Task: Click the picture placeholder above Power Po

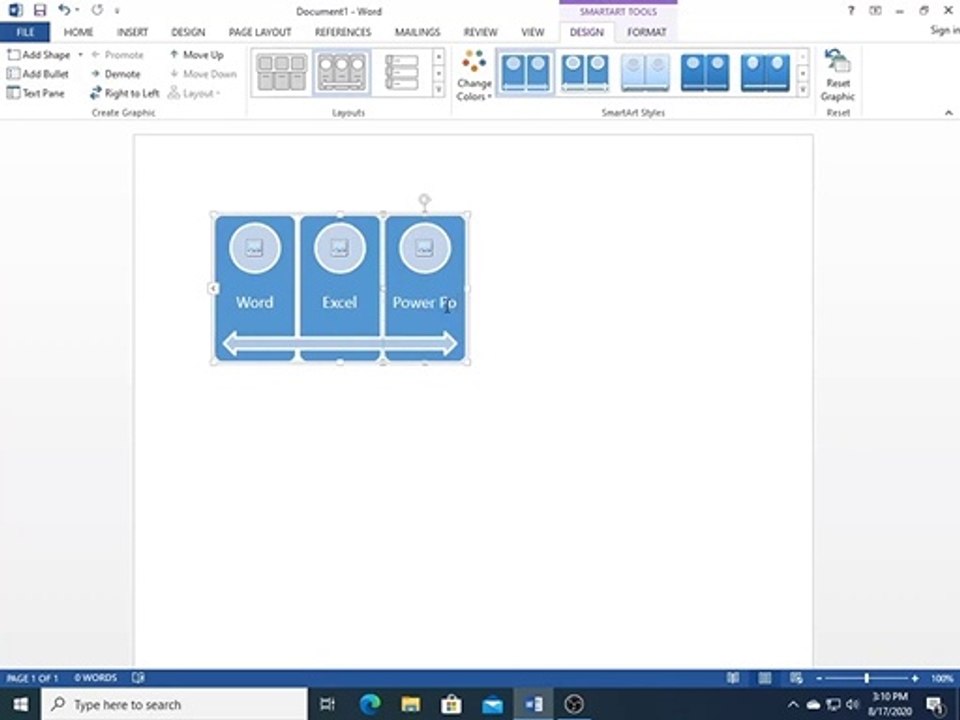Action: tap(424, 248)
